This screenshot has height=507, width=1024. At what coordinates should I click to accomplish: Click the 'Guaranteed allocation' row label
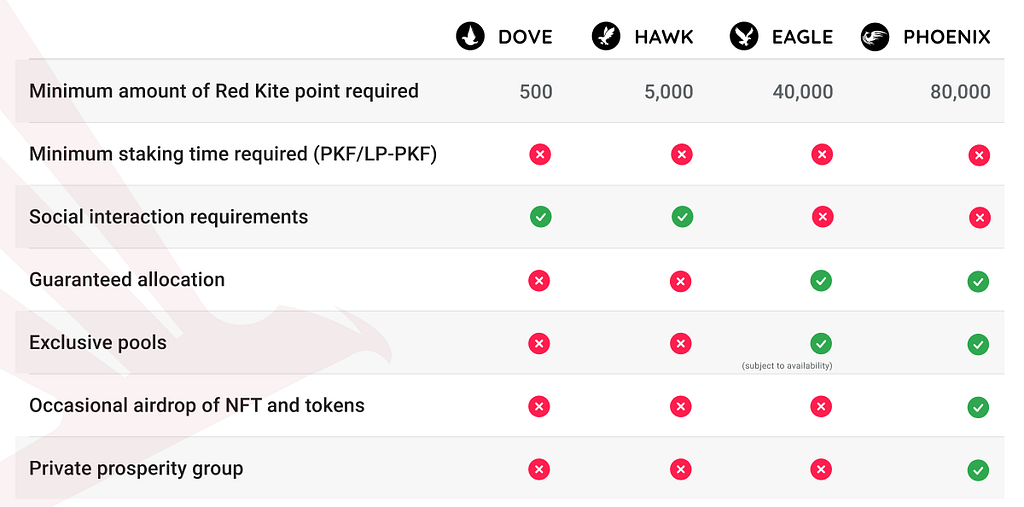pos(127,280)
